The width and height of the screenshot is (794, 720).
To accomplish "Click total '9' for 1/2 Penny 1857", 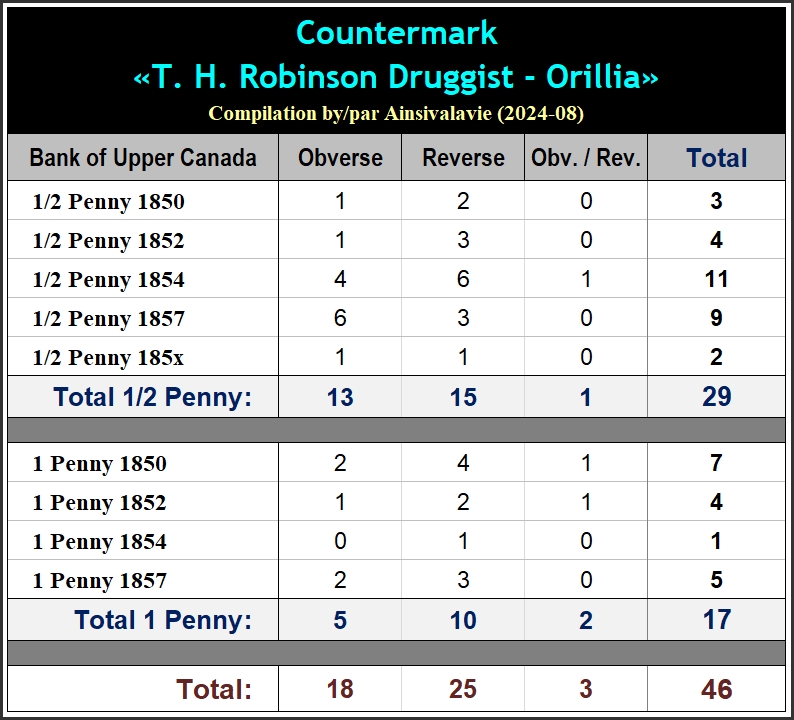I will pyautogui.click(x=716, y=318).
